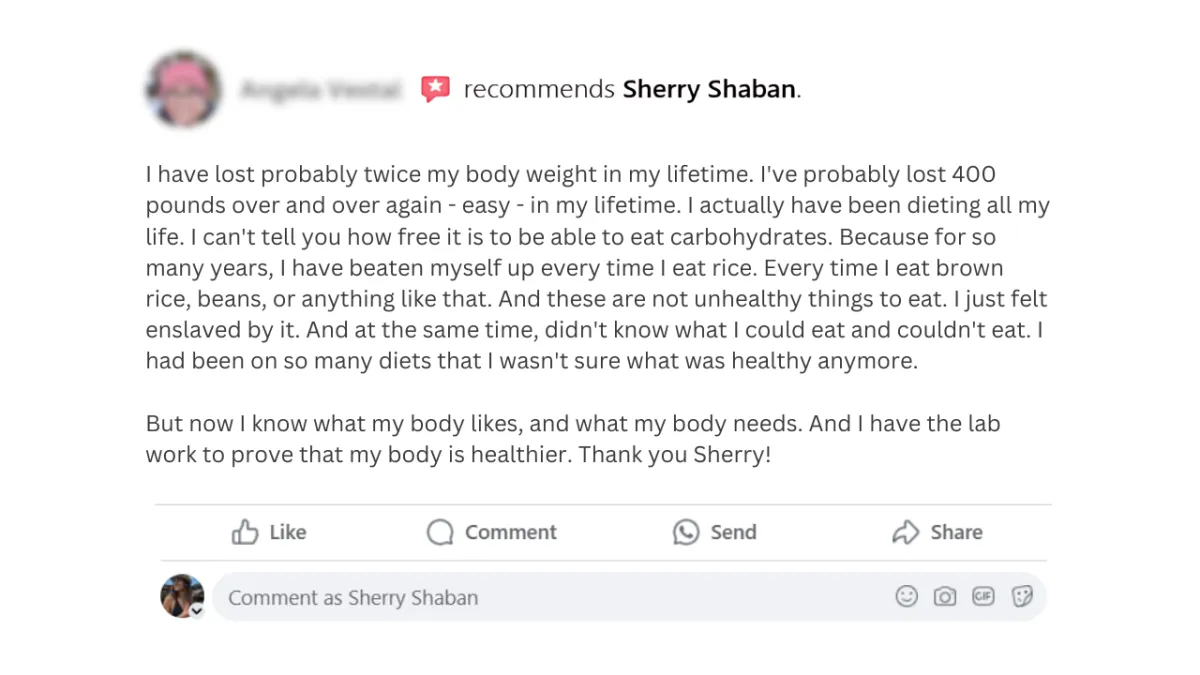Open the Sherry Shaban page link

(x=710, y=89)
